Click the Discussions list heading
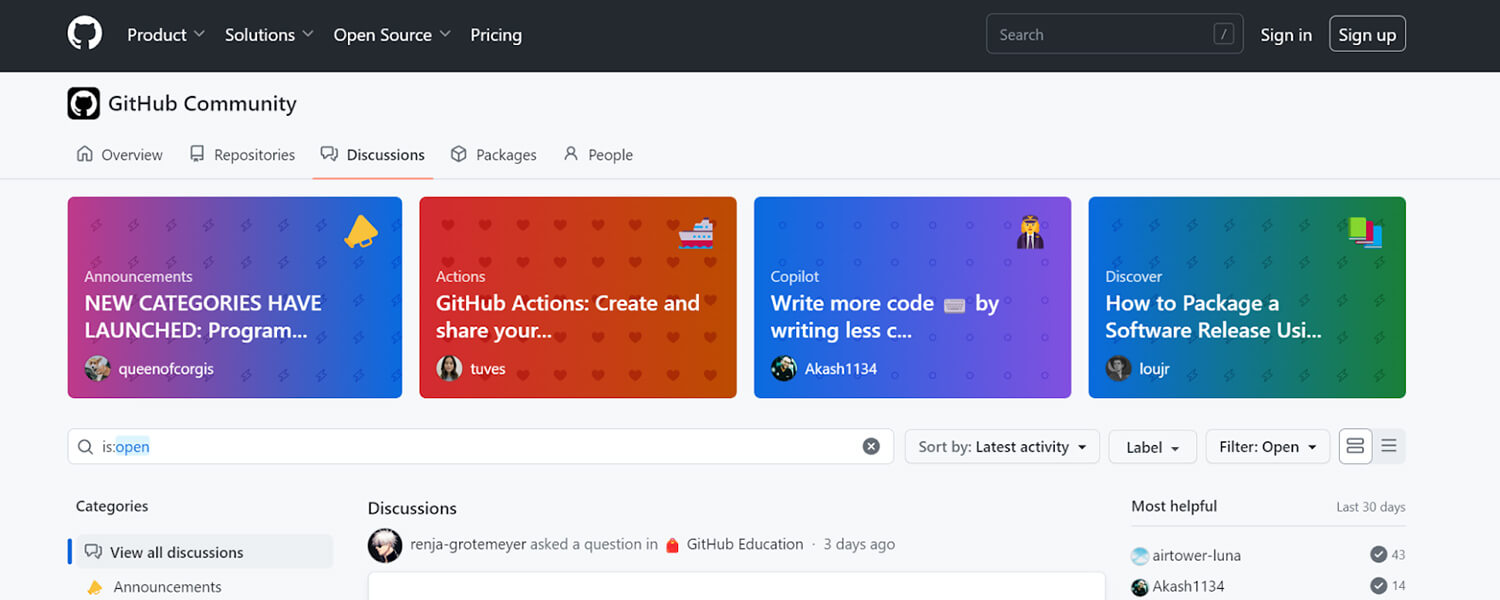Viewport: 1500px width, 600px height. [x=412, y=508]
